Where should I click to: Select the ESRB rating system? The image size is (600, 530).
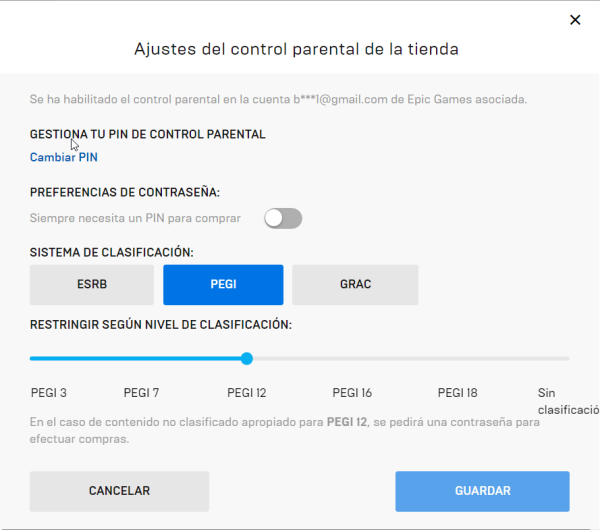point(92,285)
